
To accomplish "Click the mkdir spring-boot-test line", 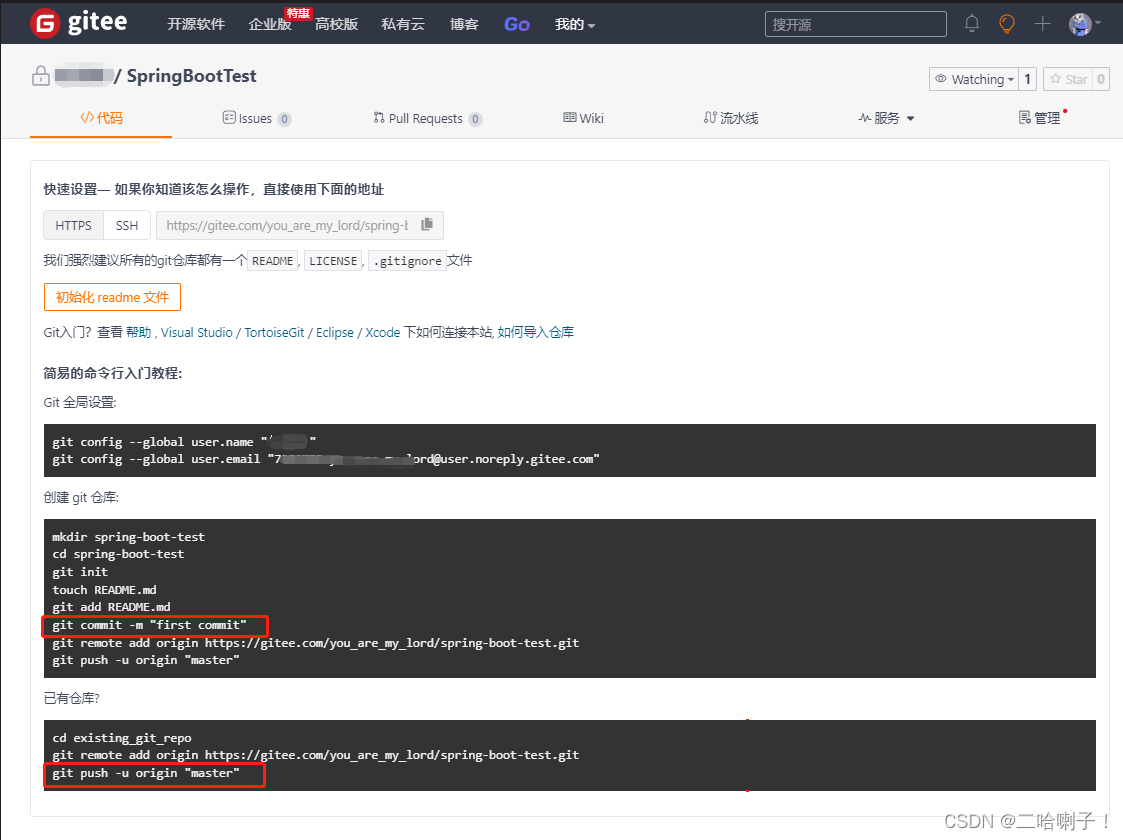I will 128,536.
